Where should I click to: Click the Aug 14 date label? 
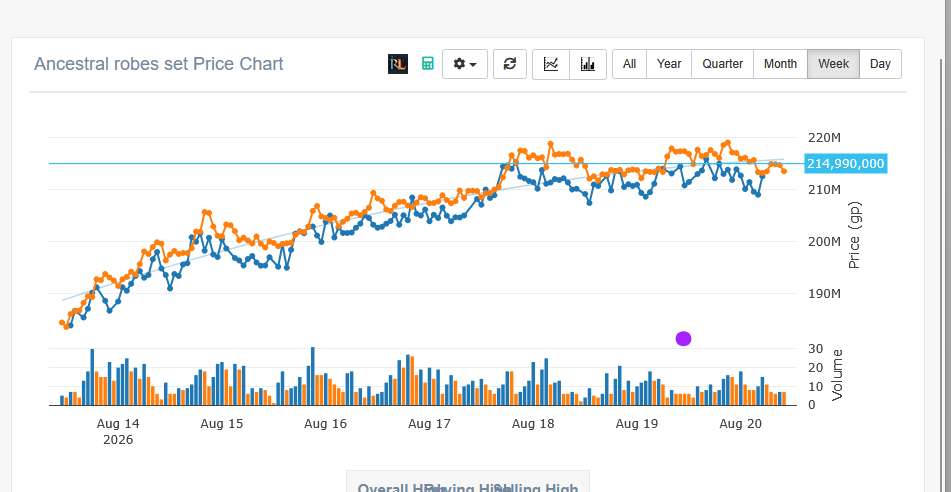(x=118, y=423)
